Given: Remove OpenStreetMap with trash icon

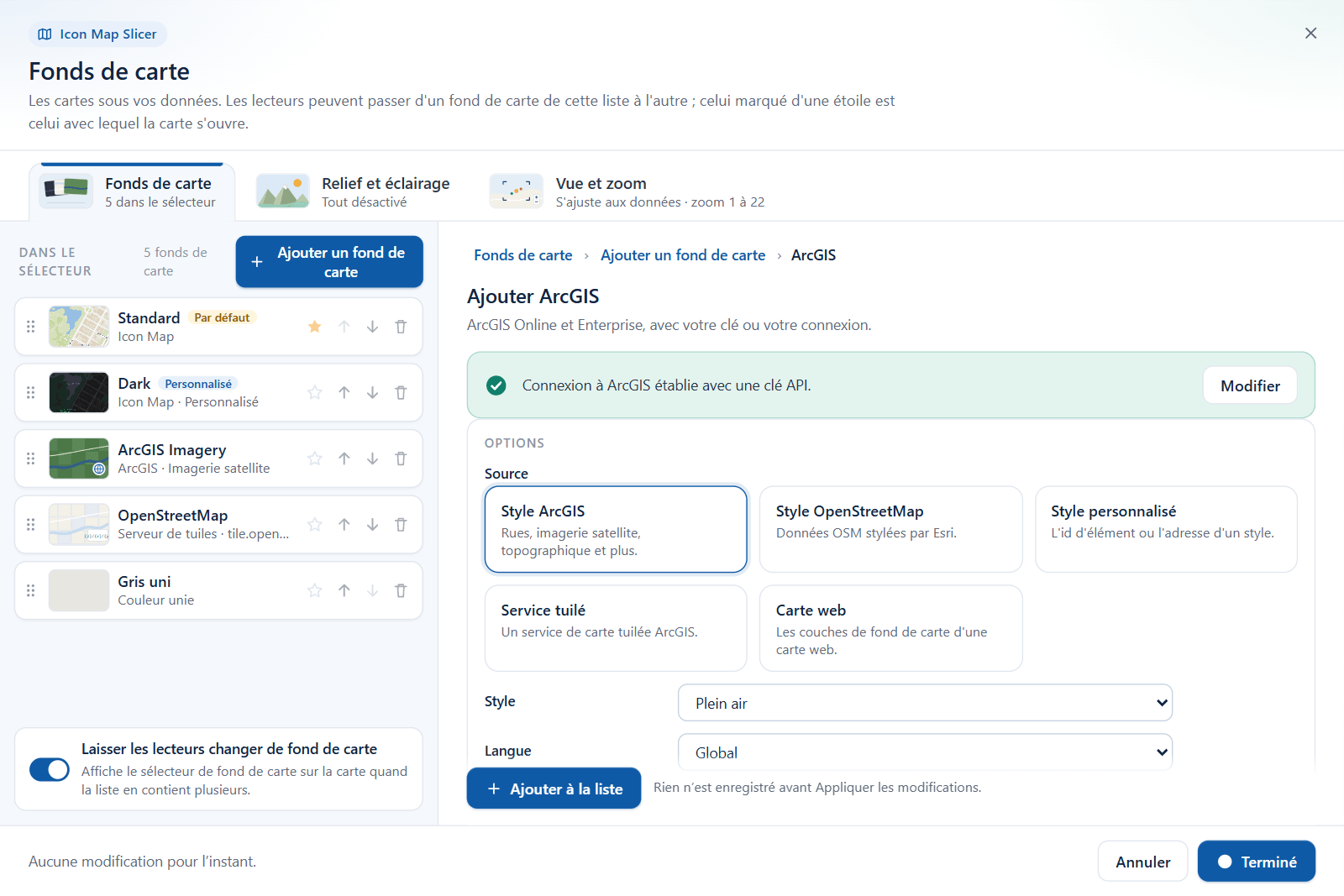Looking at the screenshot, I should [401, 524].
